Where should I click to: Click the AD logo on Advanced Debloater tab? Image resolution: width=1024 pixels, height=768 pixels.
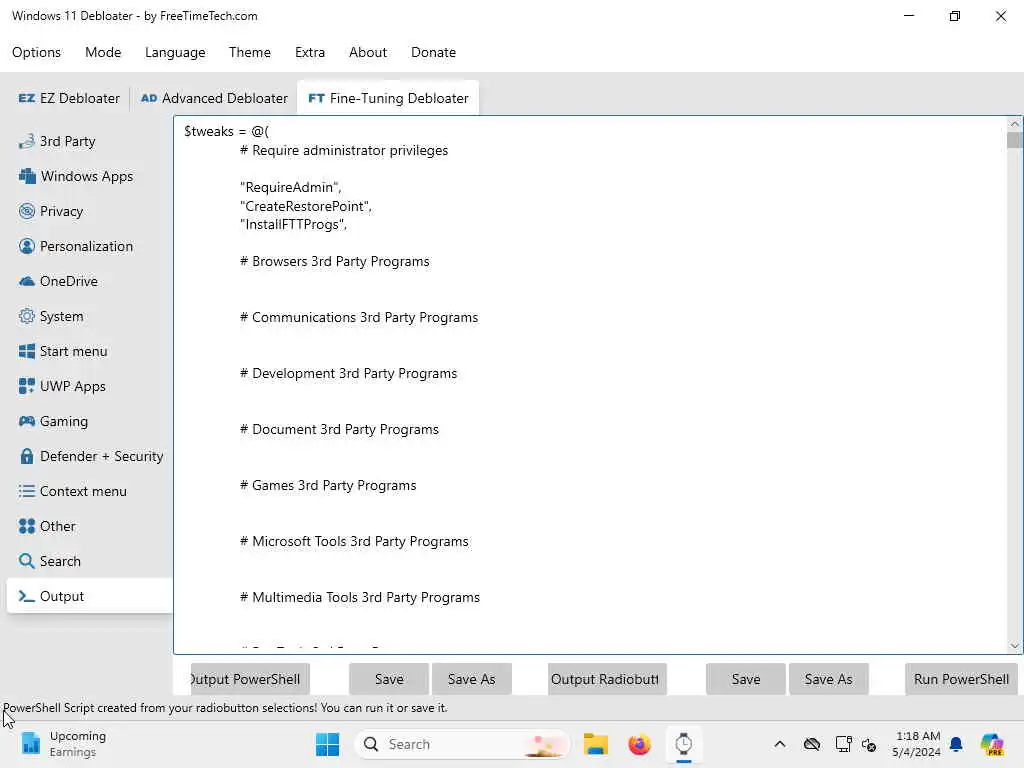149,98
